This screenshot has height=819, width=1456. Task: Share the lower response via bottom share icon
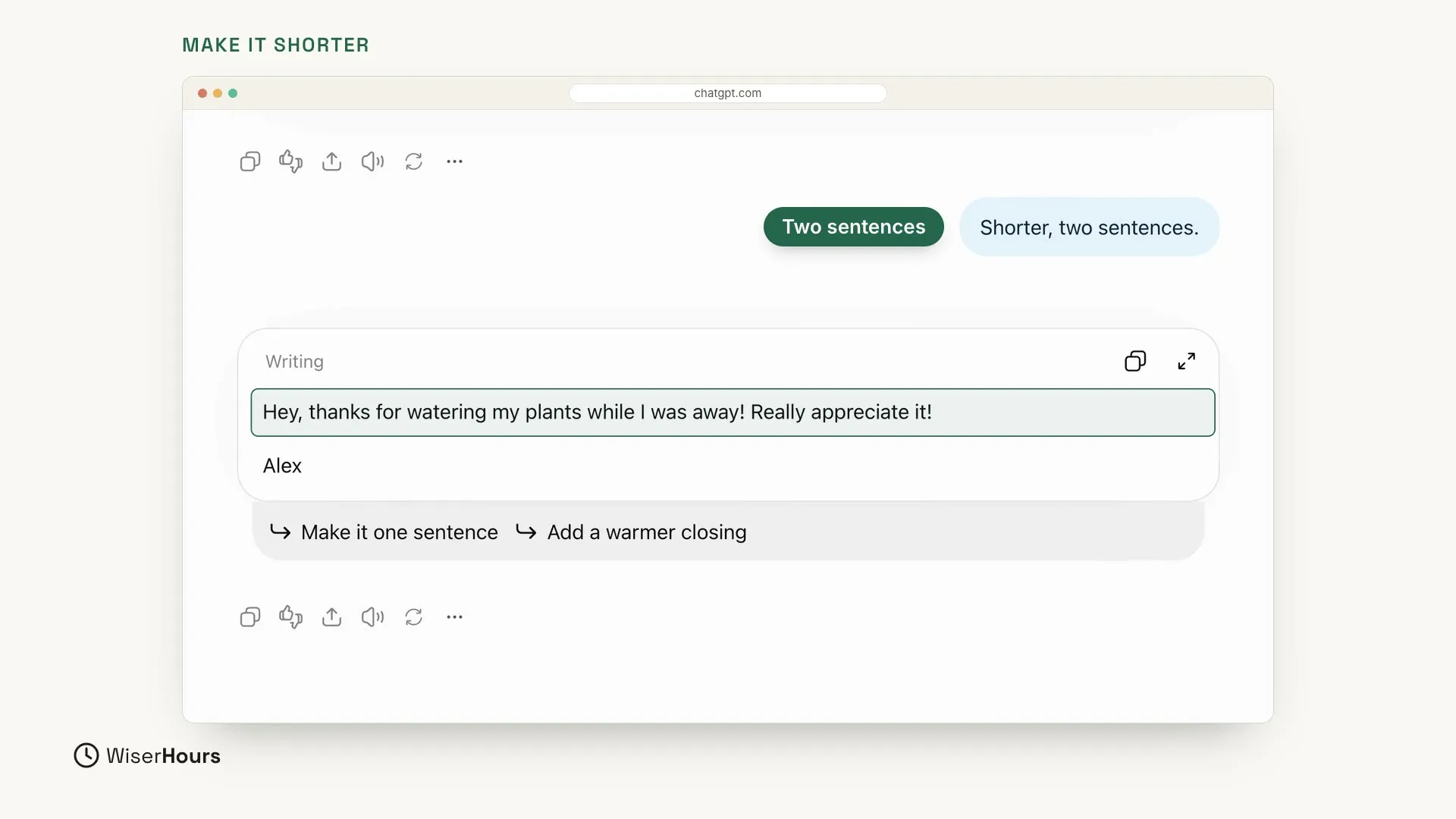(x=331, y=617)
